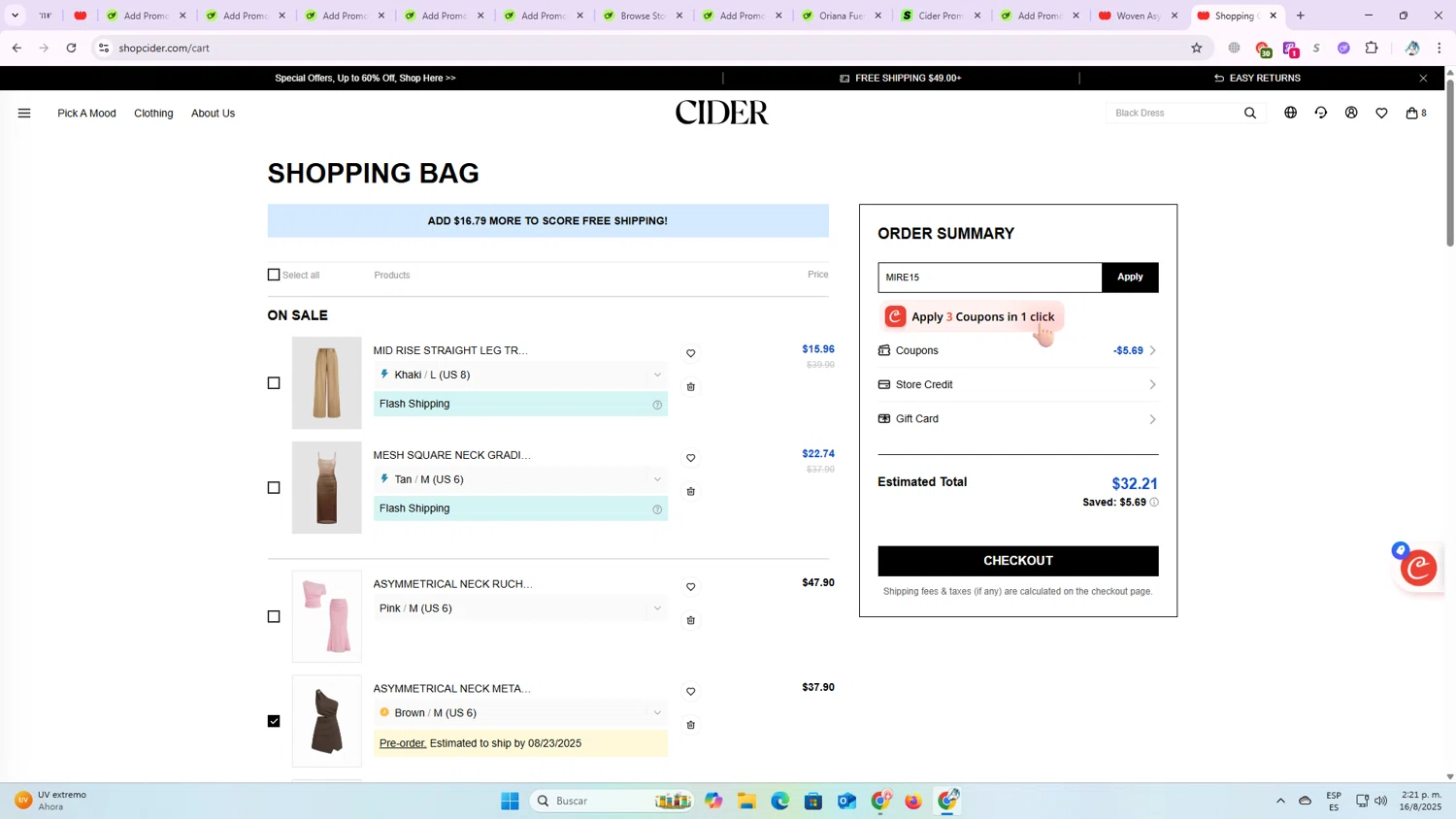Open the language globe selector
This screenshot has width=1456, height=819.
pos(1290,114)
